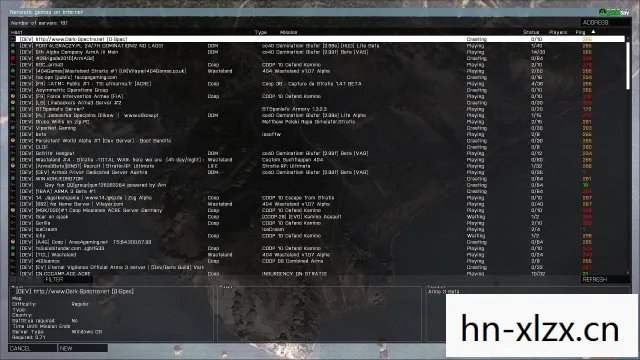Click Number of servers: 181 label
640x360 pixels.
coord(39,23)
